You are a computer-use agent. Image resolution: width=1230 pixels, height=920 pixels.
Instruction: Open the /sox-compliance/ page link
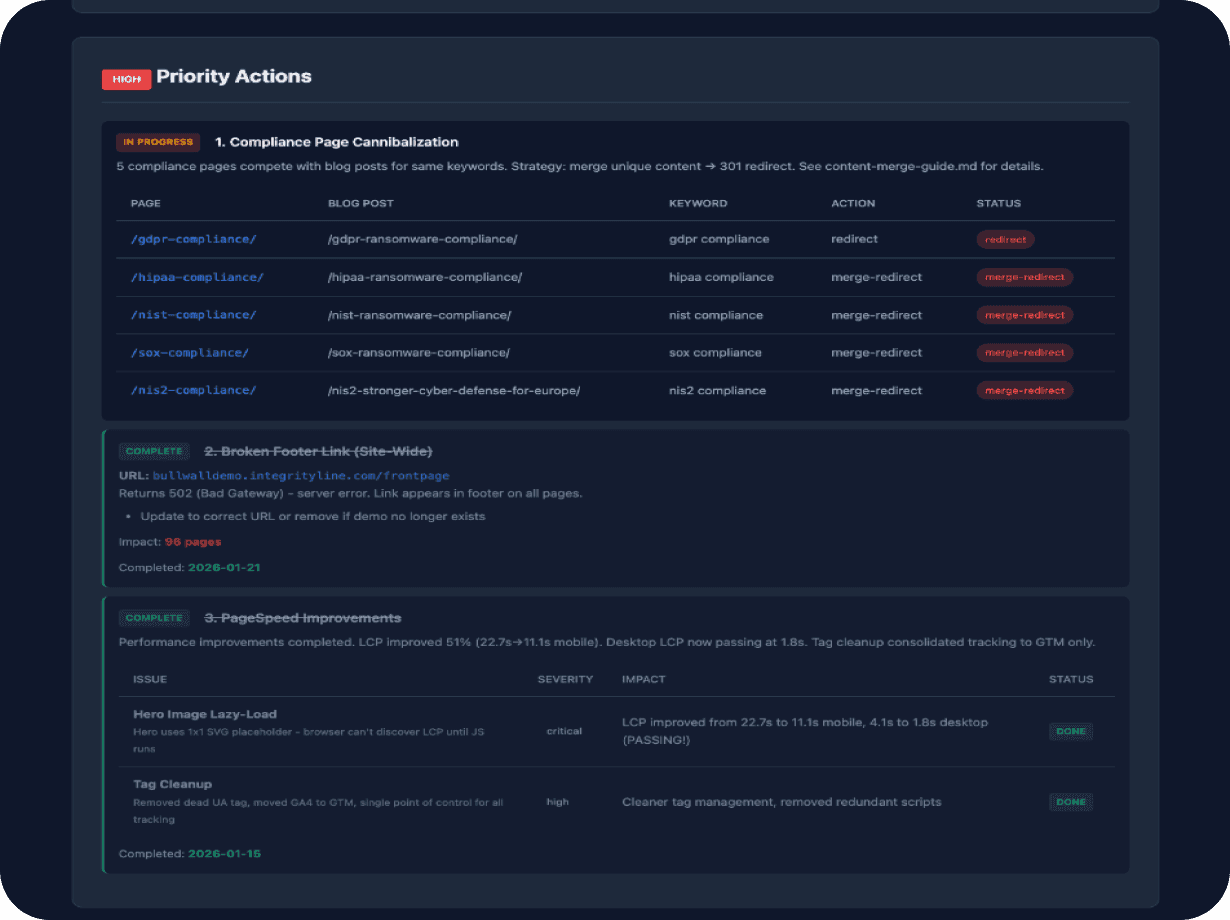coord(189,353)
